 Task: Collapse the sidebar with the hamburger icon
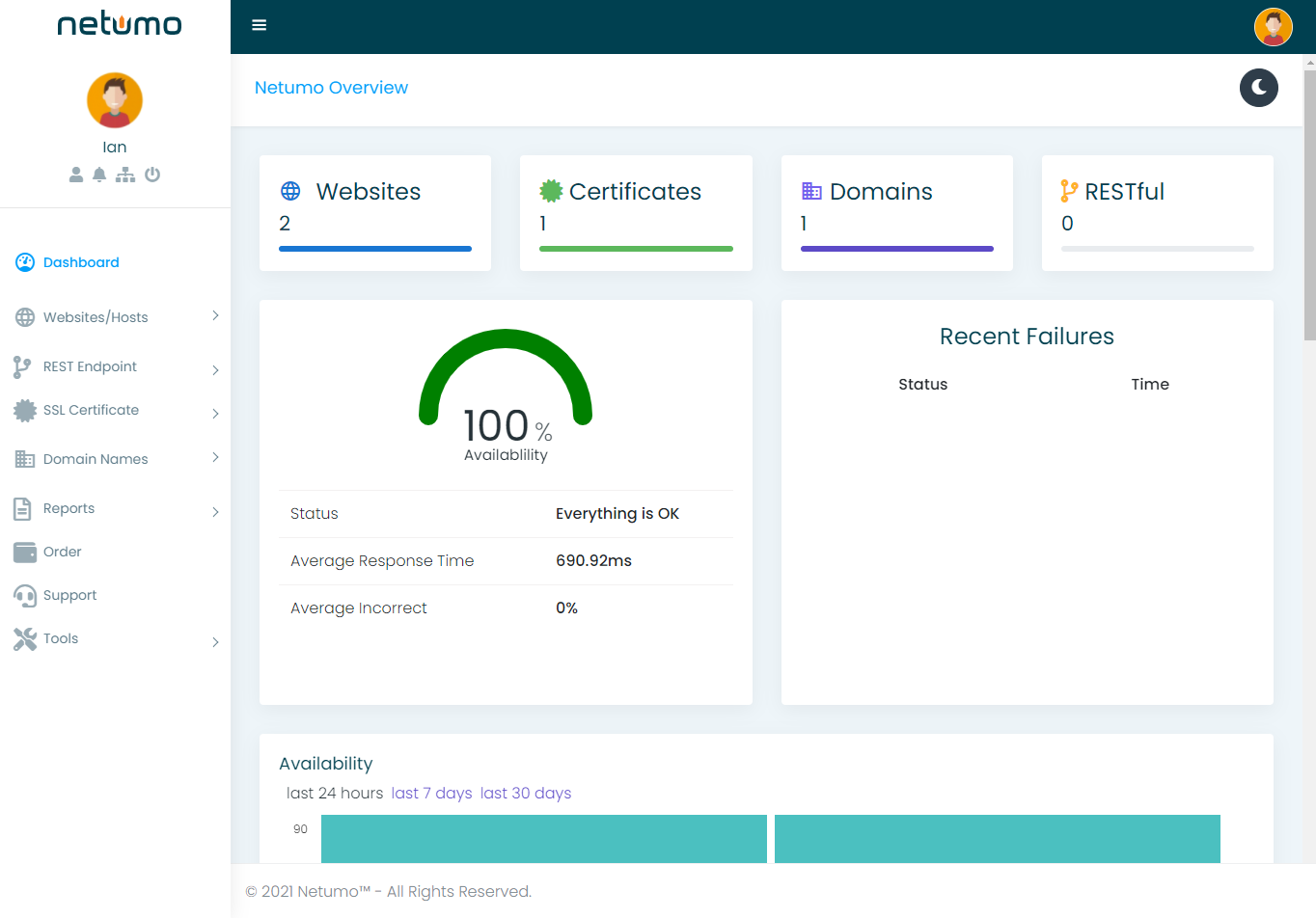coord(259,25)
